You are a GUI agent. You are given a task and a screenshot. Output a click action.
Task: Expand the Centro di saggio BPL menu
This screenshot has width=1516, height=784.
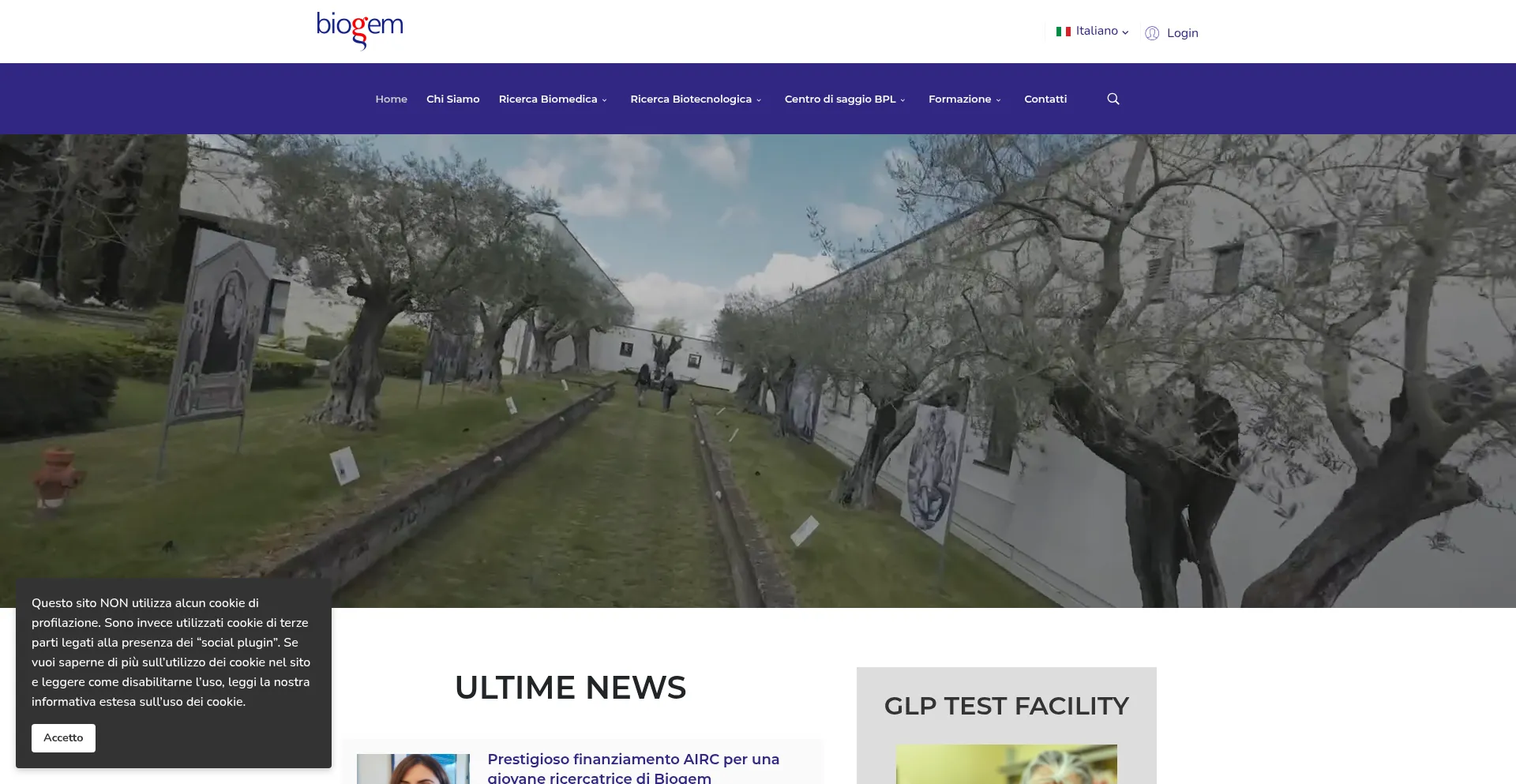click(x=845, y=99)
